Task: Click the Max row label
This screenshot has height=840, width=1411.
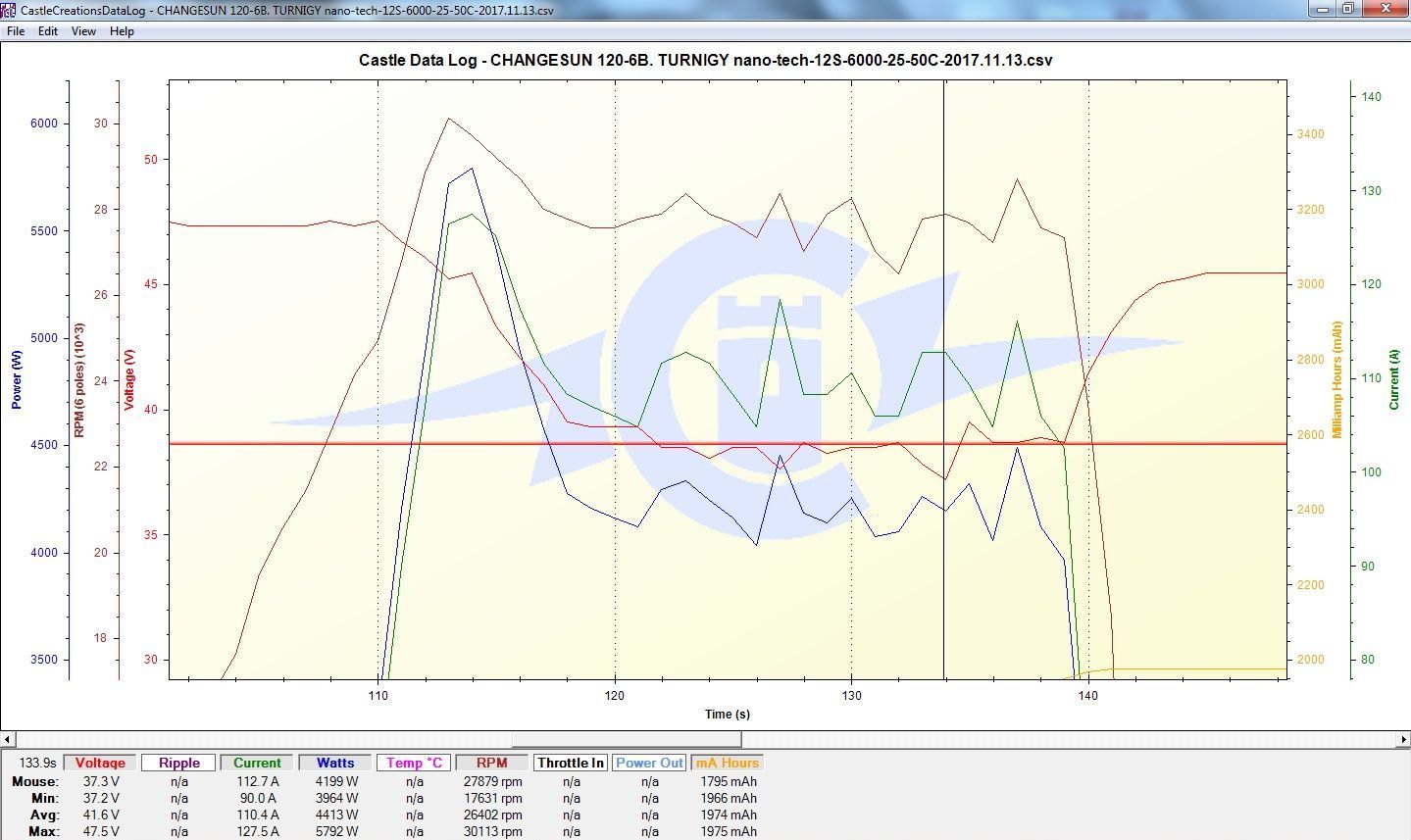Action: 43,832
